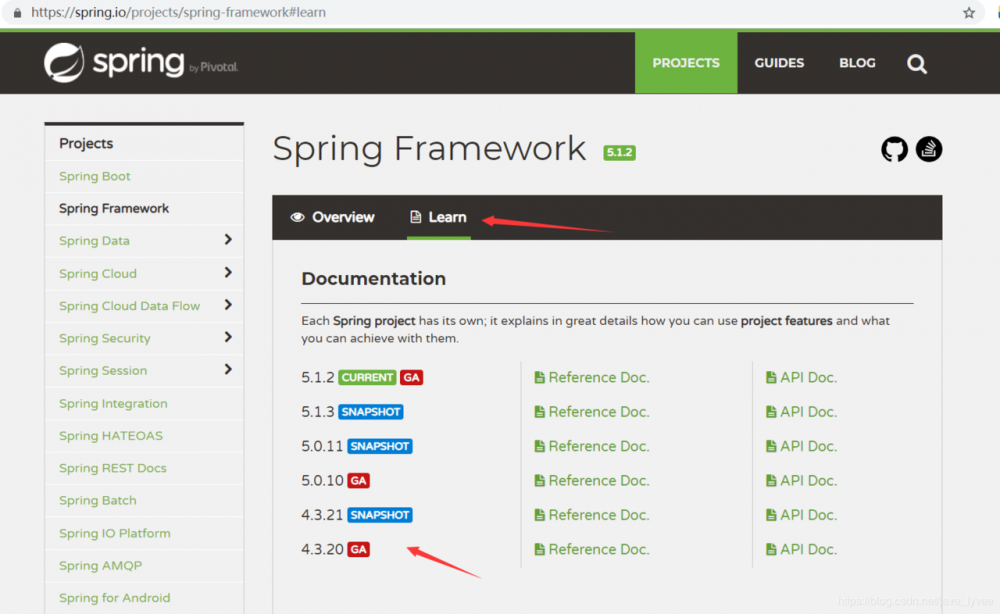This screenshot has height=614, width=1000.
Task: Click file icon of 4.3.20 API Doc
Action: pos(771,549)
